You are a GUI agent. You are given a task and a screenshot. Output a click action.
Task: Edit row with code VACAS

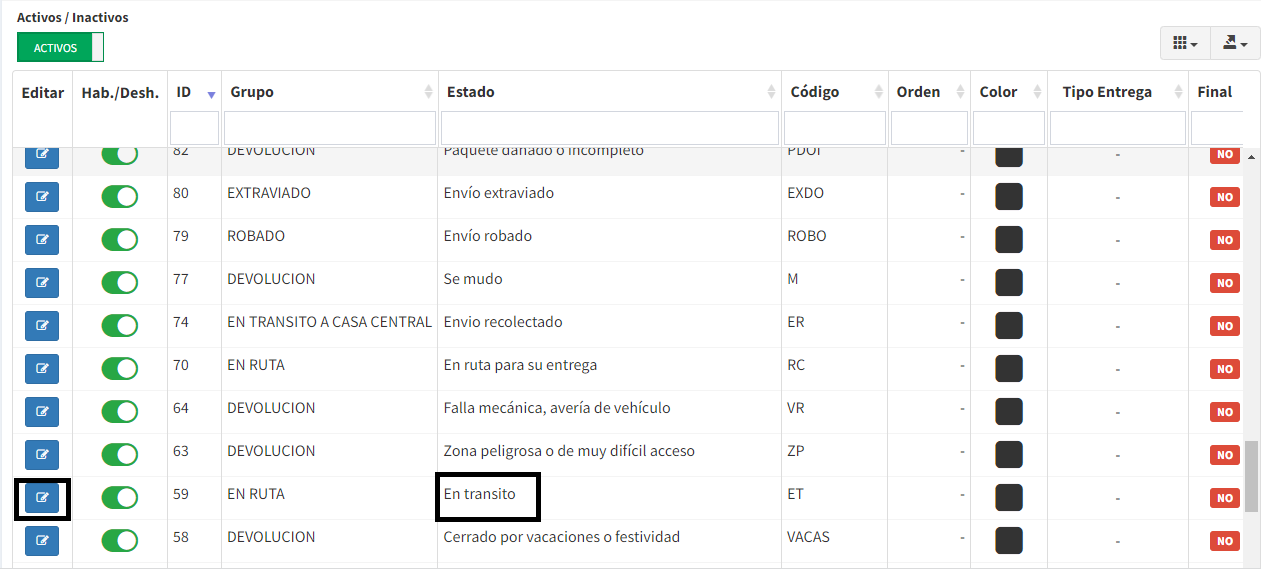pos(42,540)
